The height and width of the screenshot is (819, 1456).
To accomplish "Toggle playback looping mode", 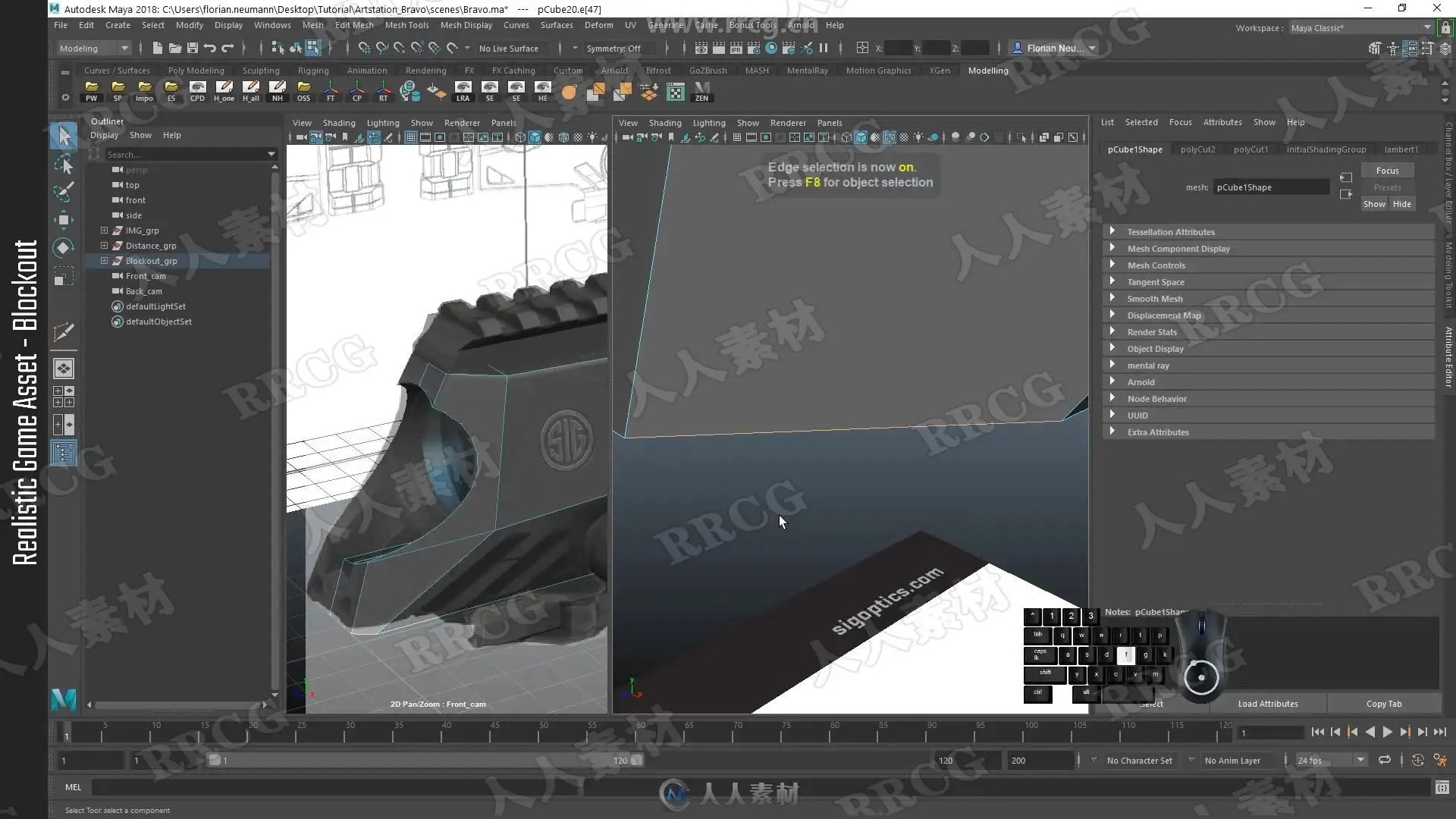I will [x=1385, y=760].
